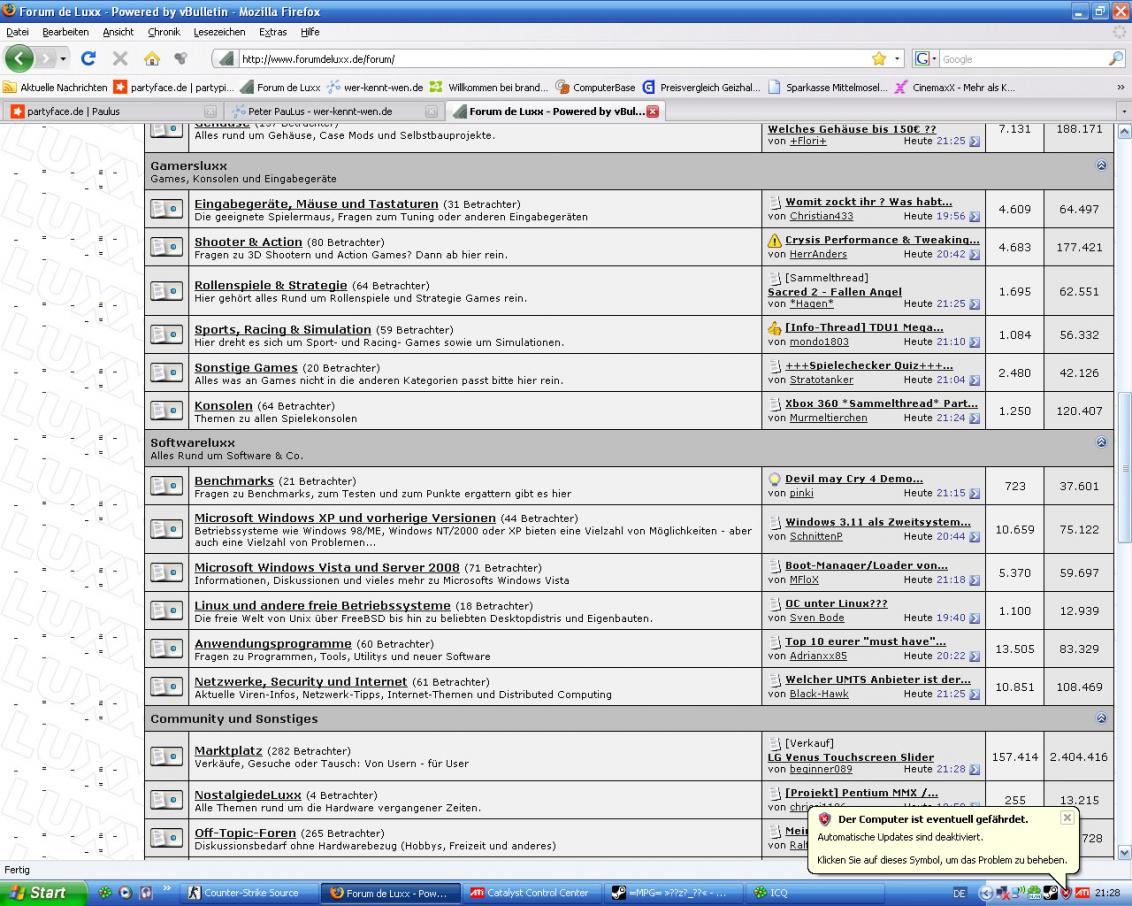Go to last post in Welcher UMTS Anbieter thread

[975, 694]
